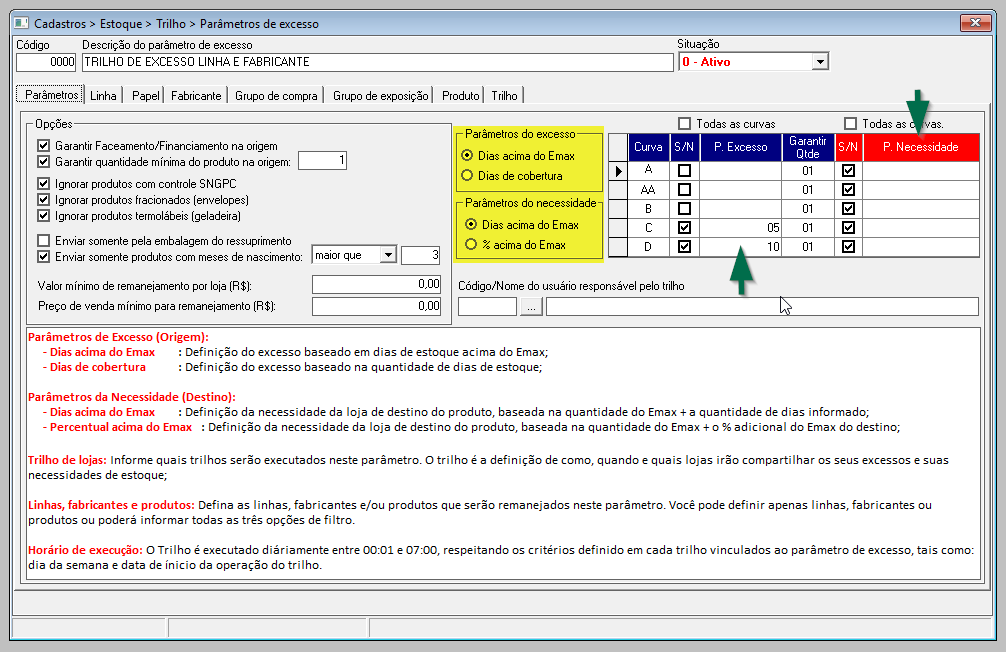Screen dimensions: 1006x652
Task: Click the responsible user code field
Action: (x=487, y=307)
